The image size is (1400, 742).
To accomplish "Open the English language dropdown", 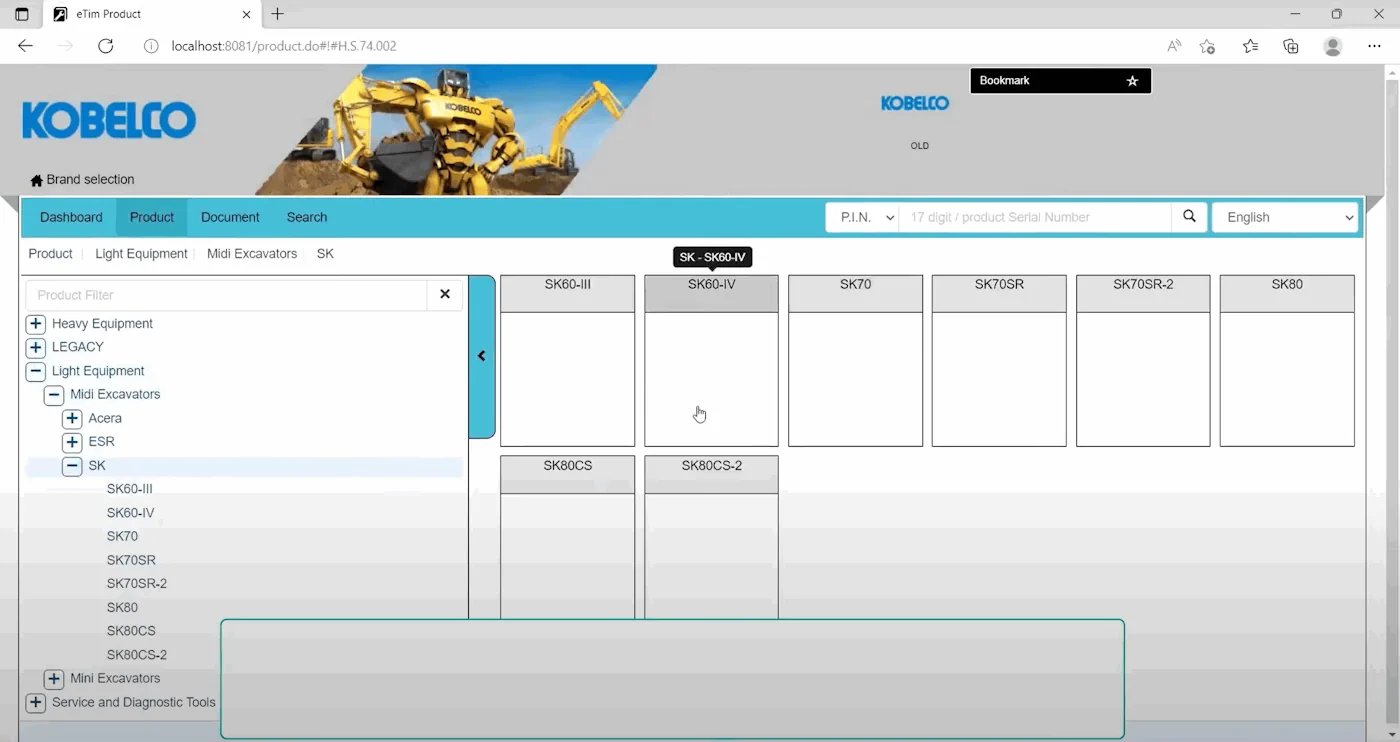I will [x=1285, y=217].
